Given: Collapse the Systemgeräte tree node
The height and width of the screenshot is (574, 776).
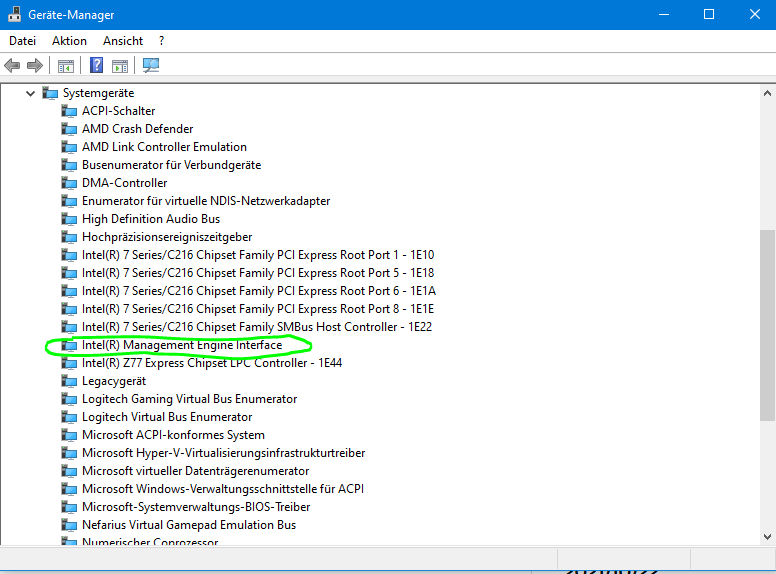Looking at the screenshot, I should click(30, 93).
